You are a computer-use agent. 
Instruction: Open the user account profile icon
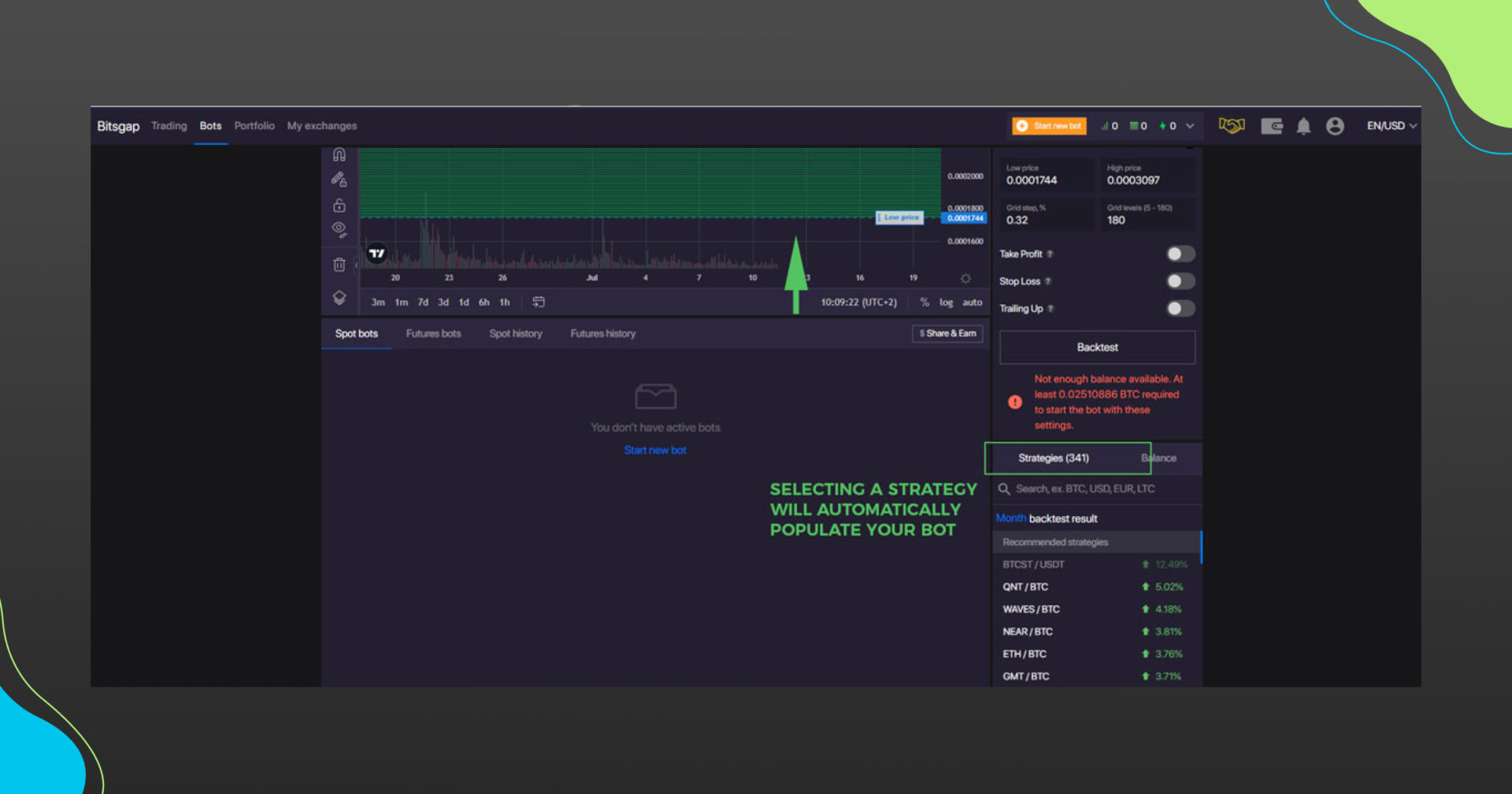[1335, 126]
